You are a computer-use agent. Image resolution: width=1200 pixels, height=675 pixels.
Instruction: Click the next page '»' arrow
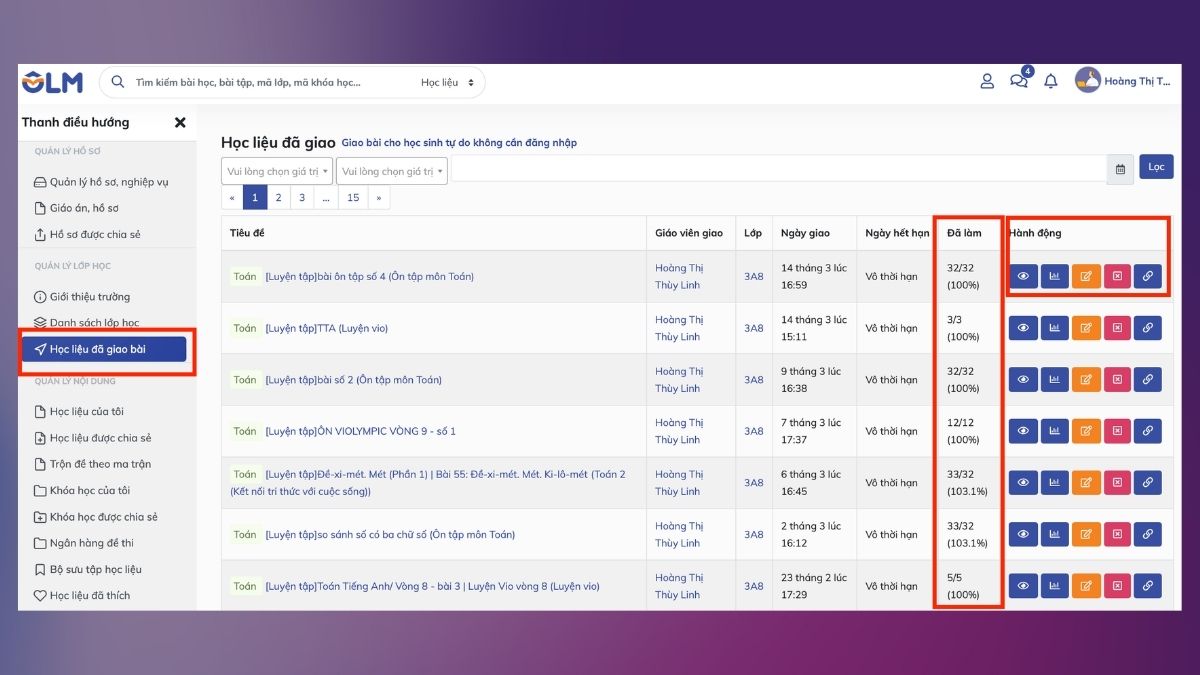[379, 198]
